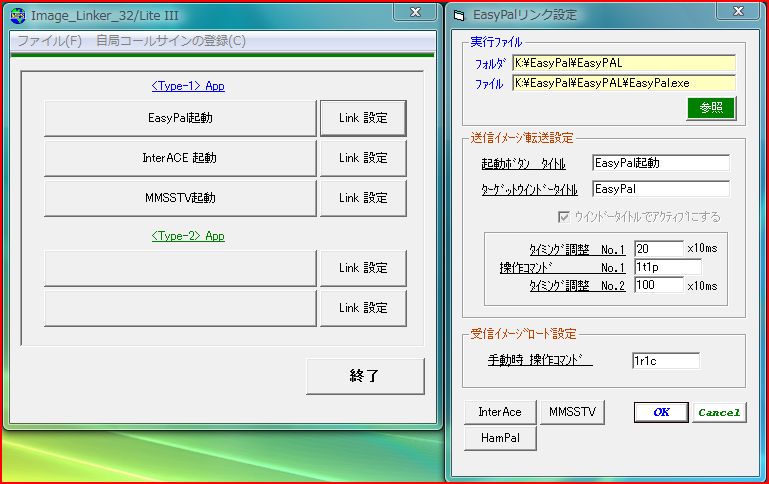Screen dimensions: 769x484
Task: Open the ファイル(F) menu
Action: [x=49, y=41]
